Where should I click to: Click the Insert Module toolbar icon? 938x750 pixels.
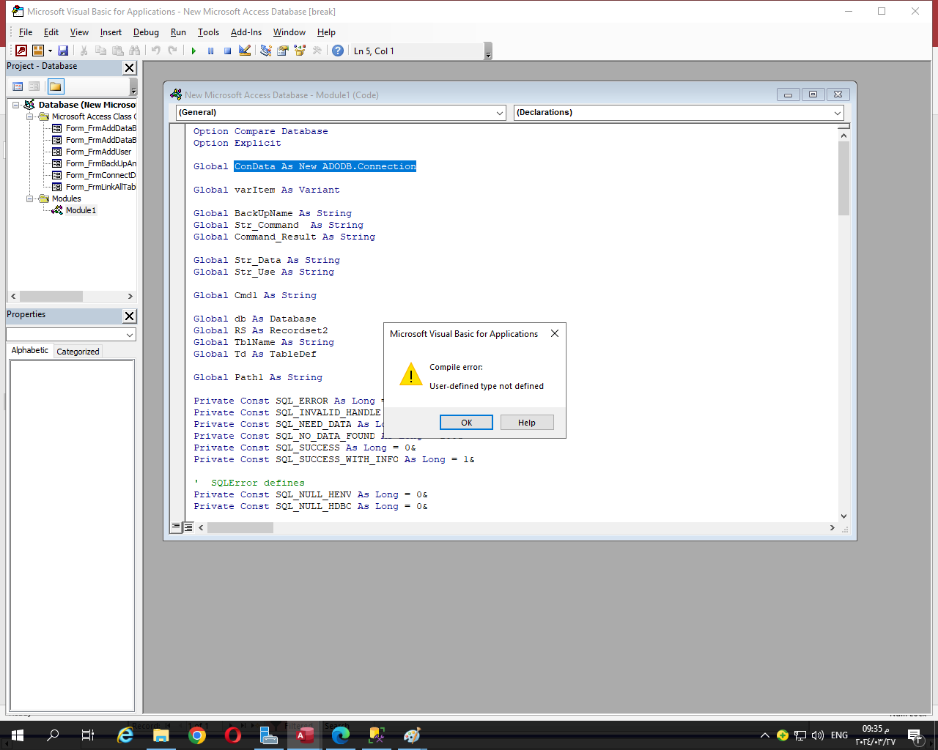(38, 51)
